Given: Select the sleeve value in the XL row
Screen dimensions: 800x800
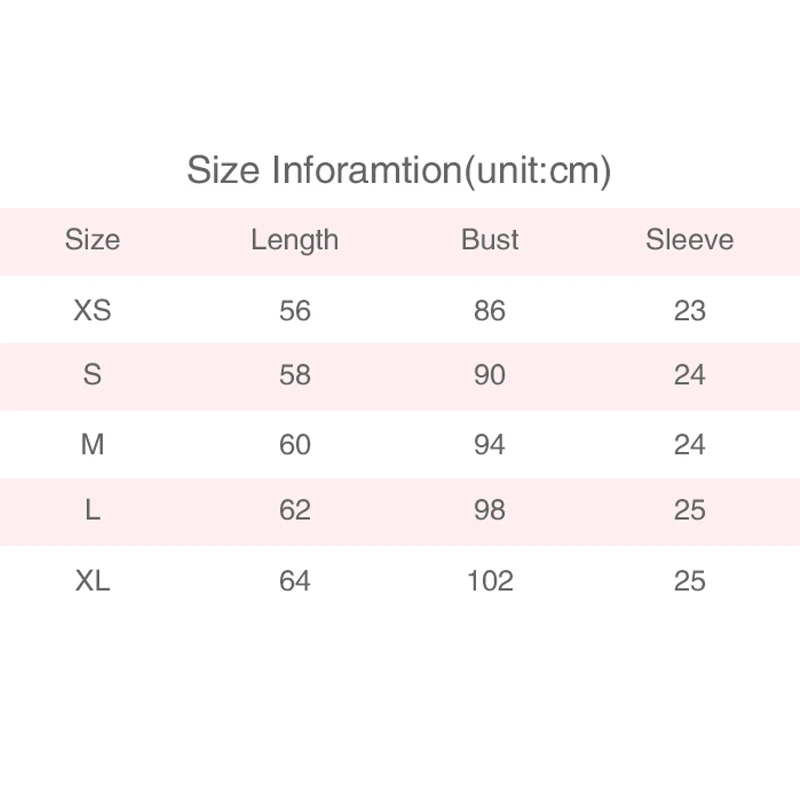Looking at the screenshot, I should pyautogui.click(x=690, y=580).
